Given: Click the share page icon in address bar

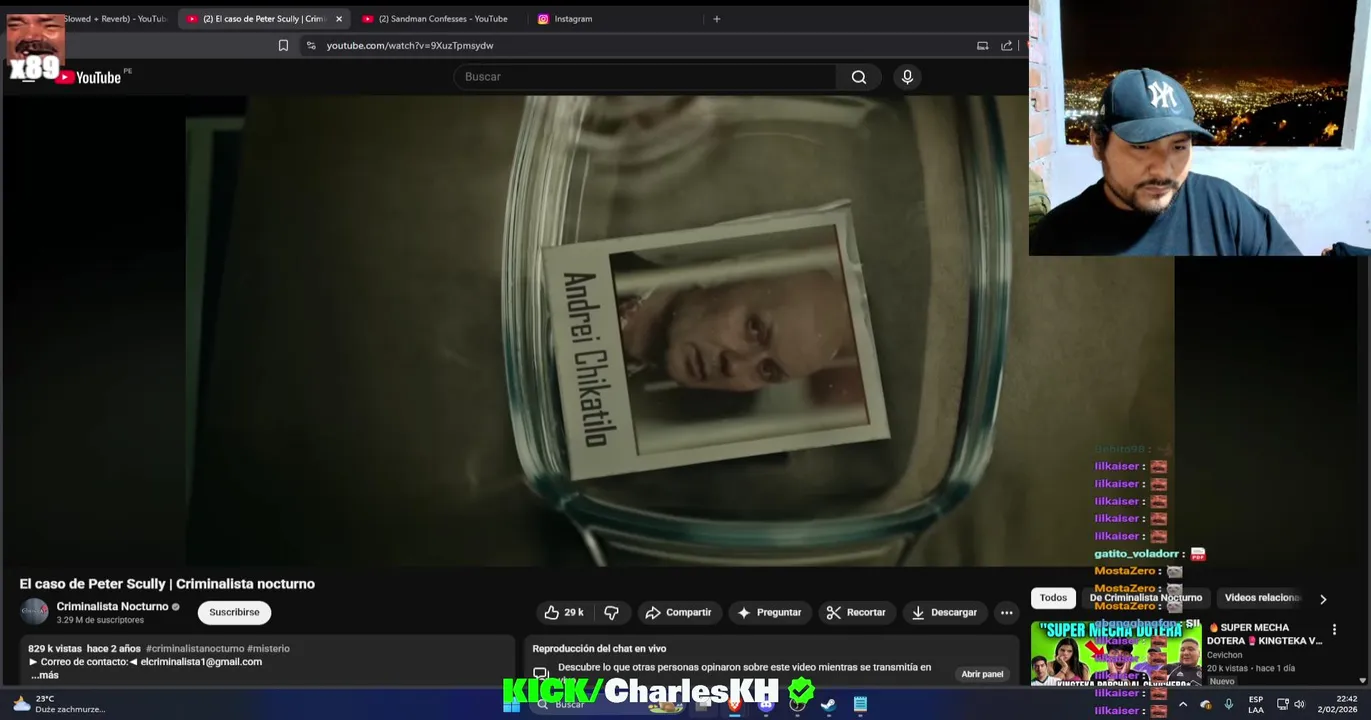Looking at the screenshot, I should (1006, 45).
